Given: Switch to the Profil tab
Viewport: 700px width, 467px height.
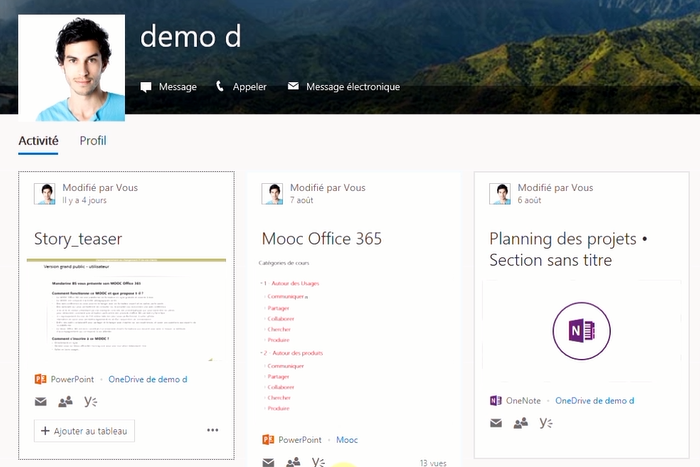Looking at the screenshot, I should click(93, 141).
